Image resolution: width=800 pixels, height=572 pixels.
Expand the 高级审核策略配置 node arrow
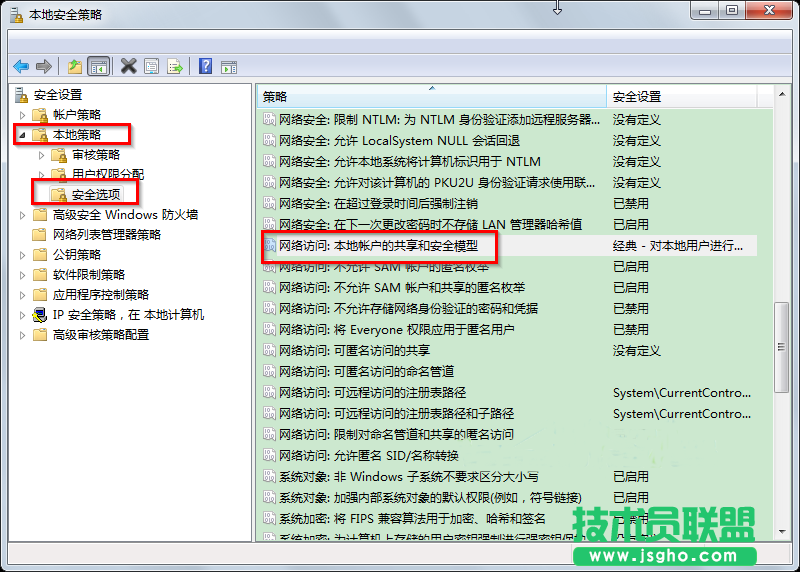pos(22,335)
